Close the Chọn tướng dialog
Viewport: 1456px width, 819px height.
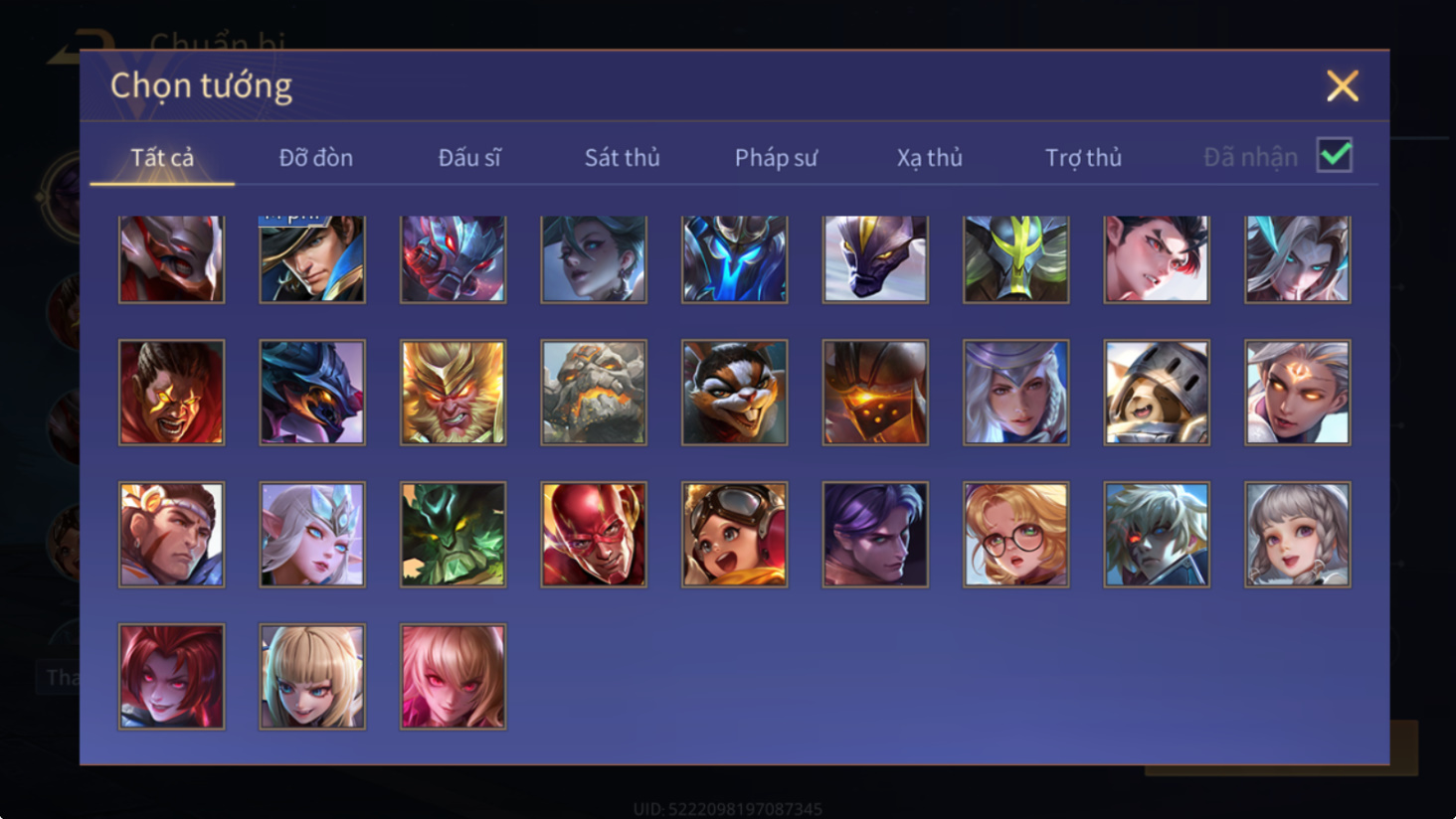click(x=1342, y=86)
